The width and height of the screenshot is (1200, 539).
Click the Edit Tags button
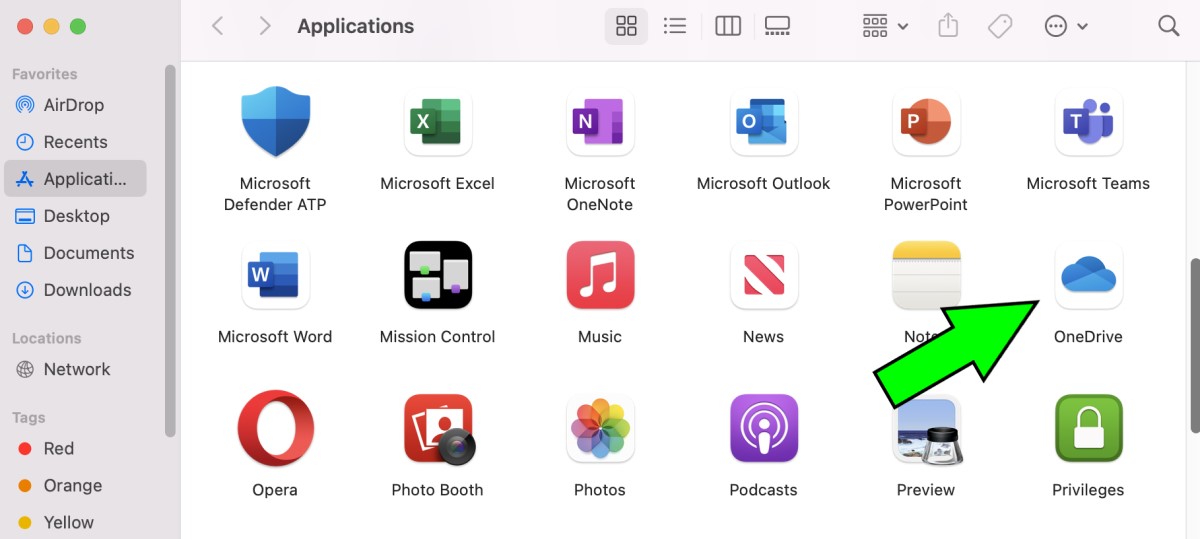tap(1000, 26)
